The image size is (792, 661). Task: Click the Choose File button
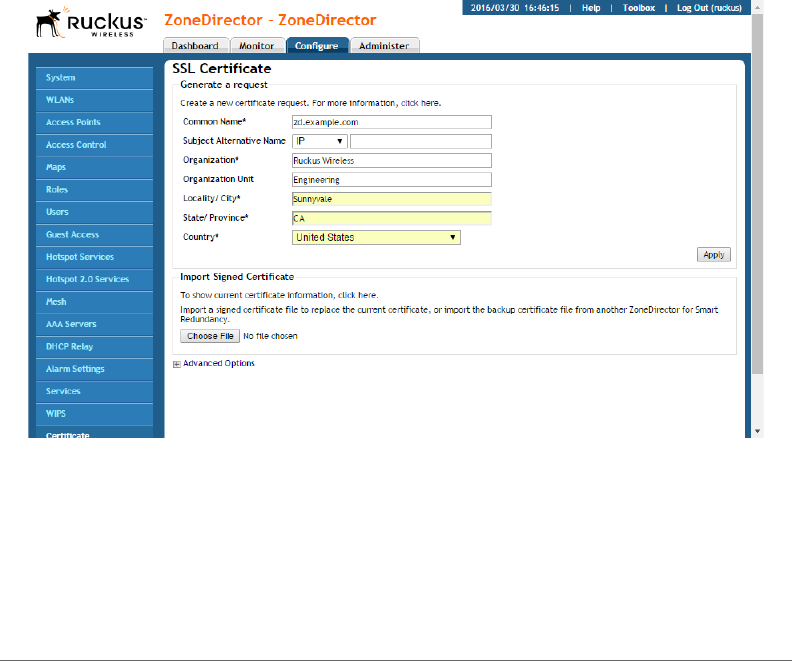pyautogui.click(x=210, y=336)
